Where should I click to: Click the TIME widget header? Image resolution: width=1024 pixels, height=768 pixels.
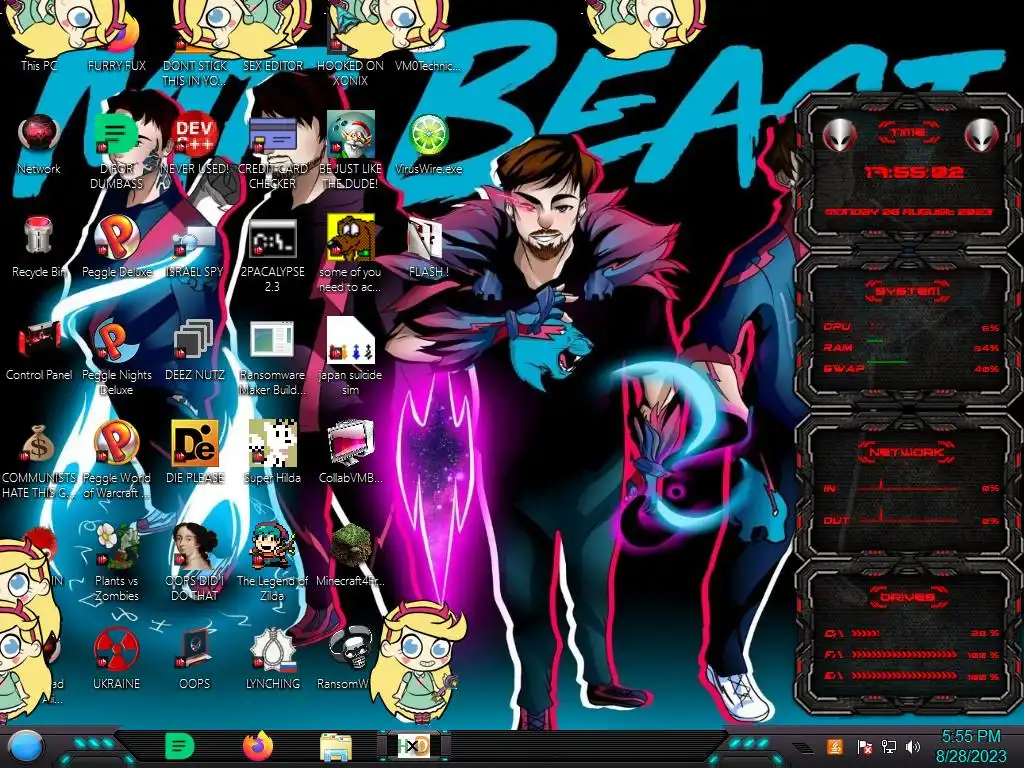coord(908,132)
